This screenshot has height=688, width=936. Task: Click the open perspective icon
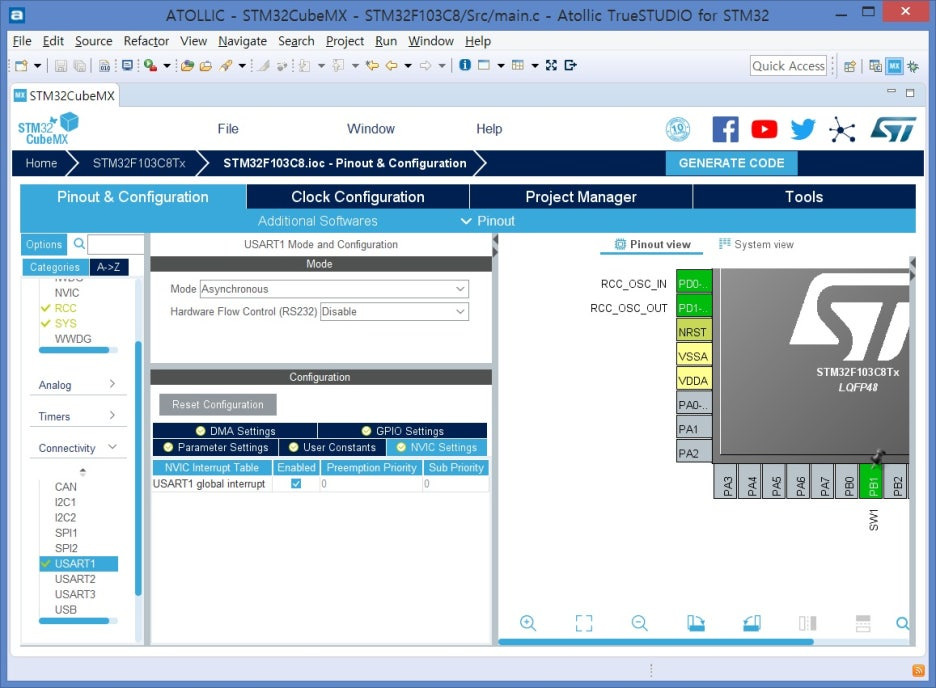(x=849, y=66)
